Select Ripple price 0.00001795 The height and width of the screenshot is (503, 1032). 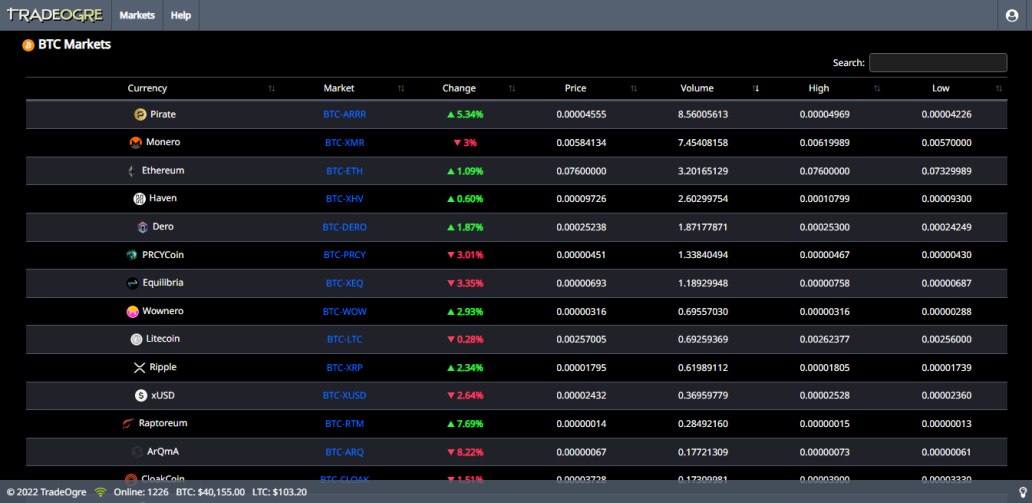coord(581,368)
